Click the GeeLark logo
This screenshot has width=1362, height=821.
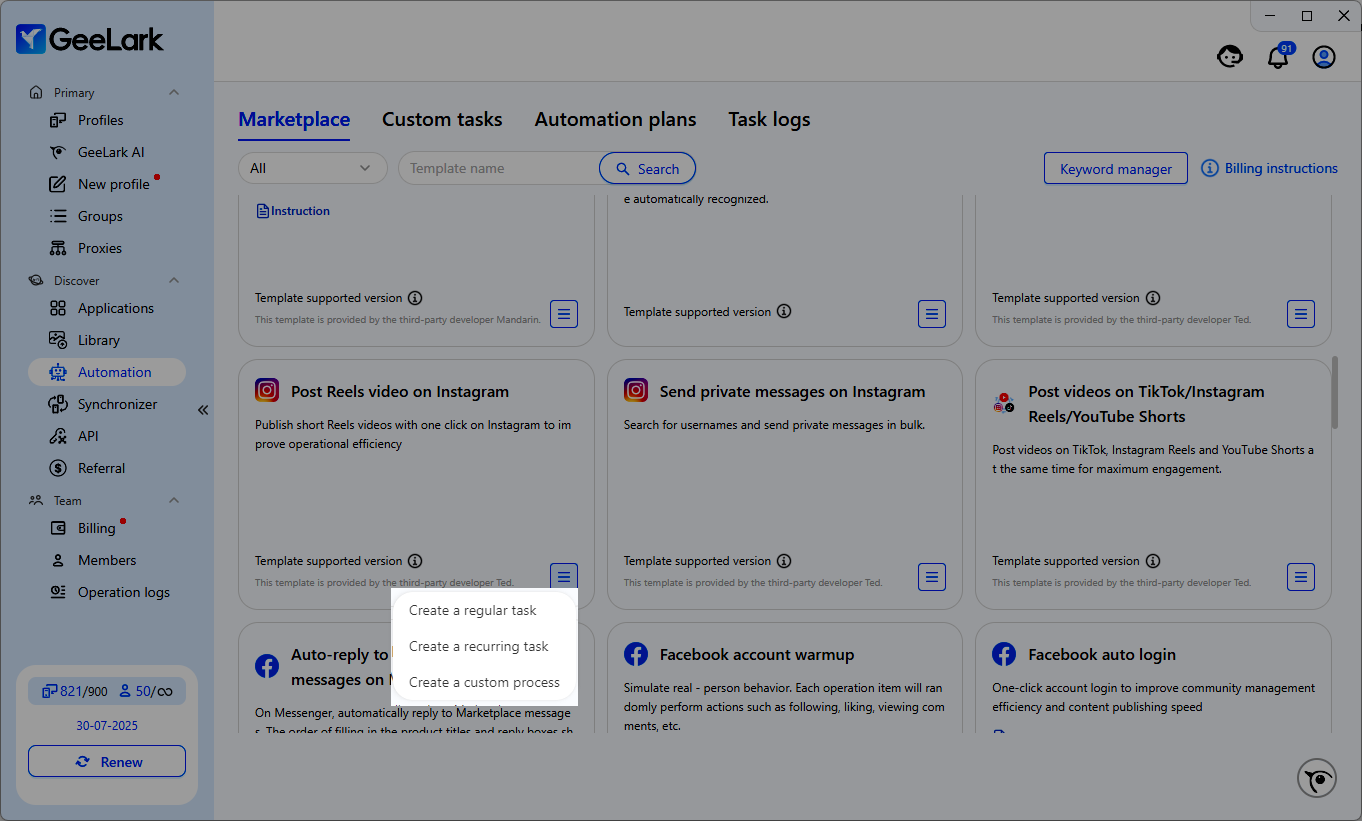click(90, 39)
